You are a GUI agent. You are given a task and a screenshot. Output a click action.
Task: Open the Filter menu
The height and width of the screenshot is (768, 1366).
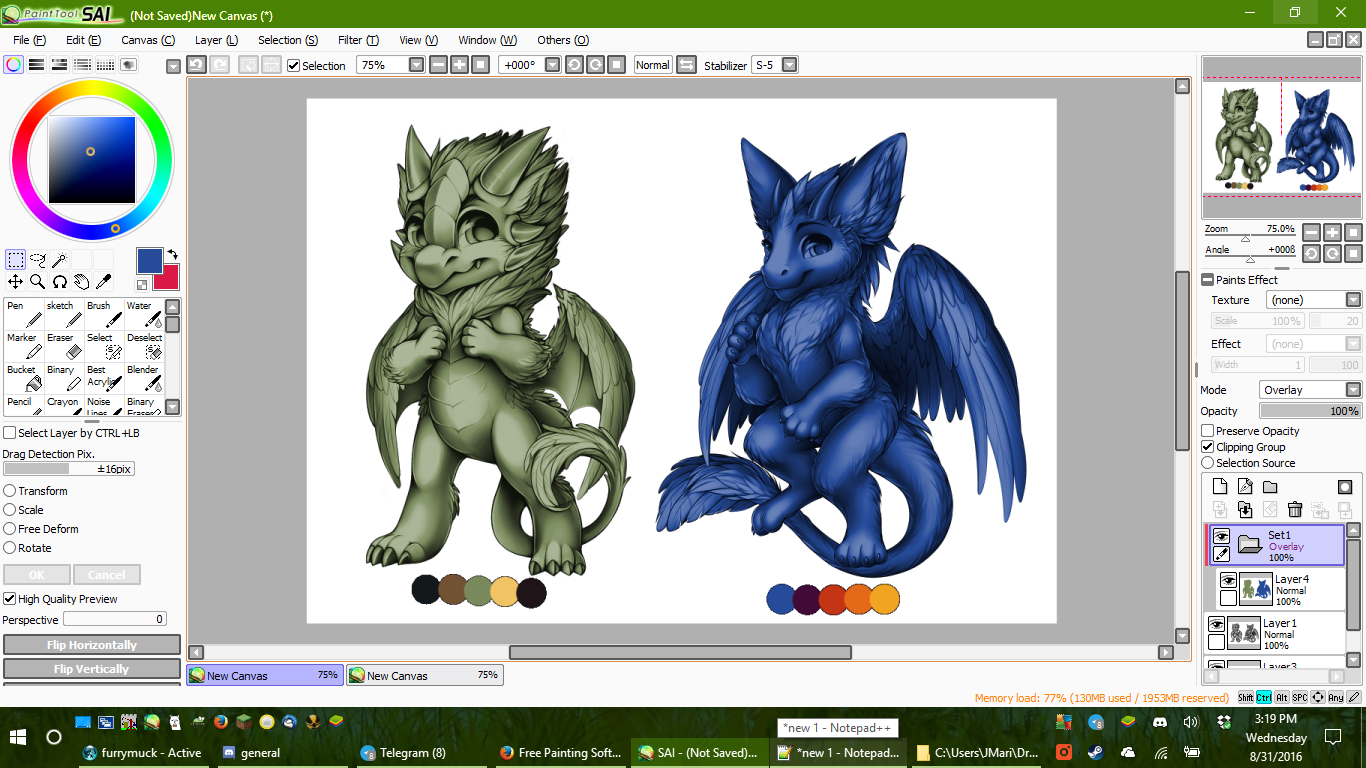tap(358, 40)
